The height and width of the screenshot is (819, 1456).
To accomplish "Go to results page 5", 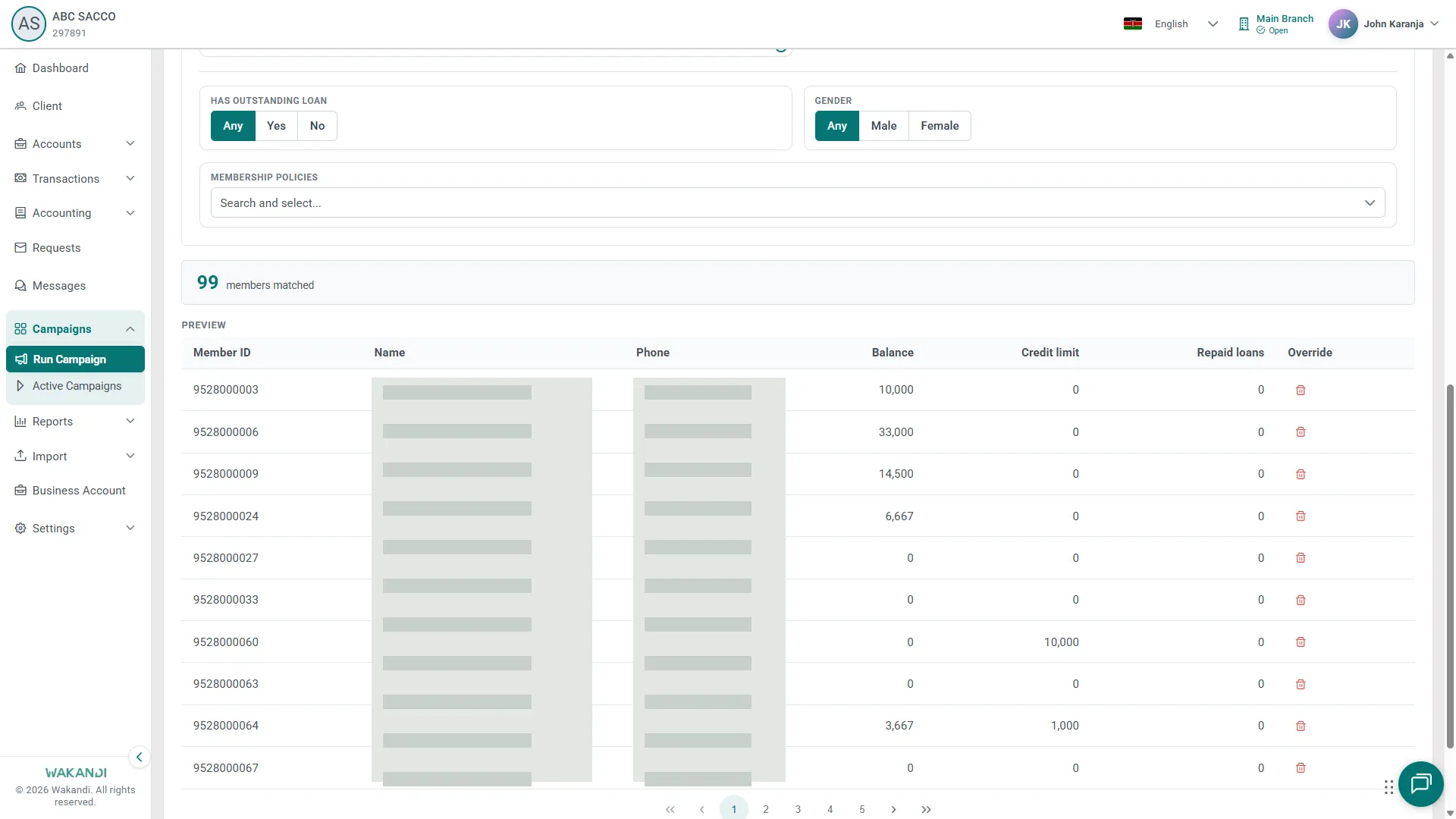I will (862, 809).
